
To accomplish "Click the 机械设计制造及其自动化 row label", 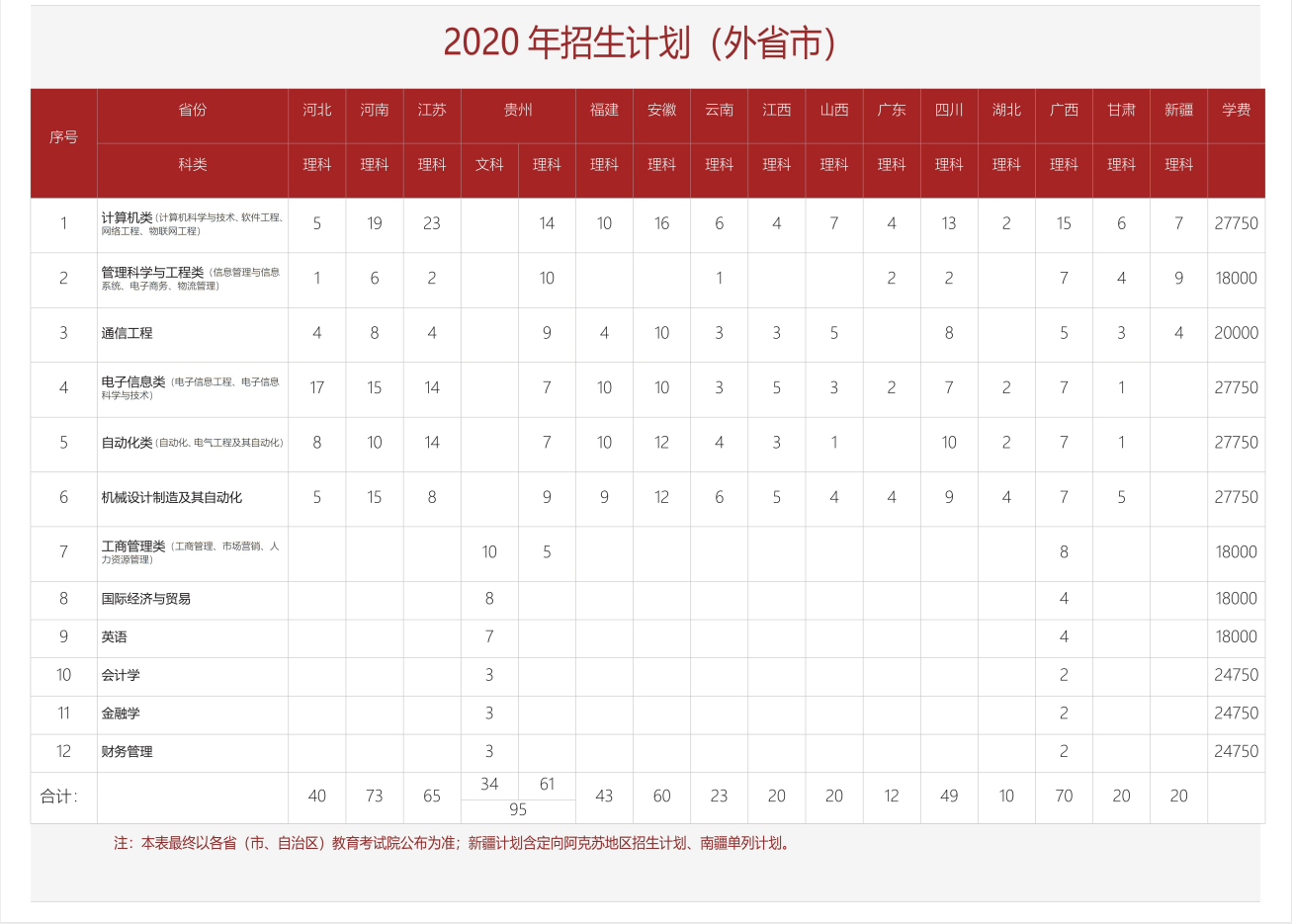I will (171, 497).
